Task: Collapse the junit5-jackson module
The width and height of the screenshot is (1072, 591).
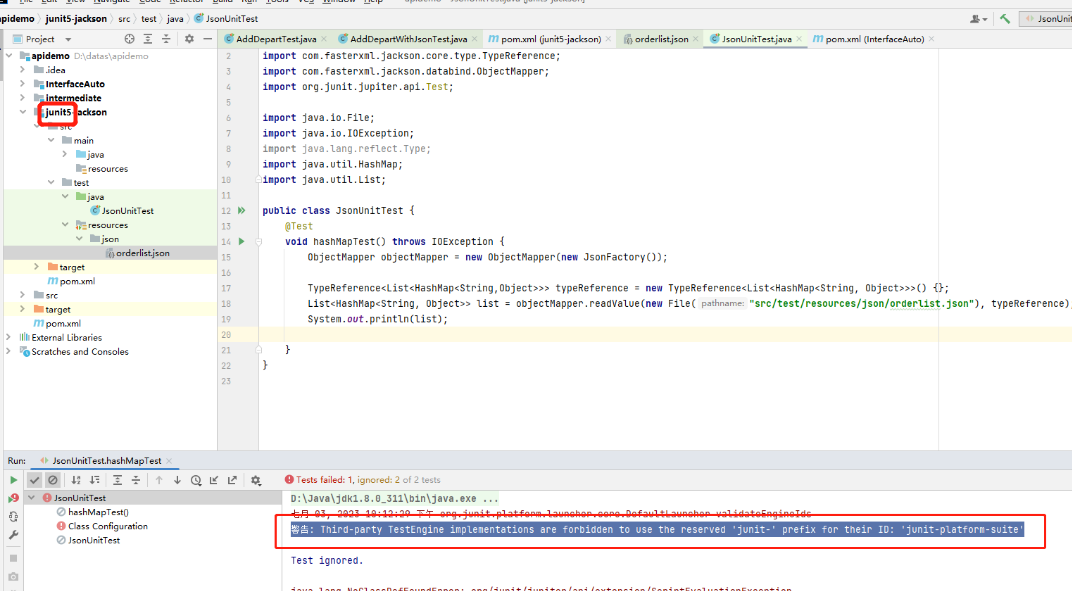Action: (x=23, y=112)
